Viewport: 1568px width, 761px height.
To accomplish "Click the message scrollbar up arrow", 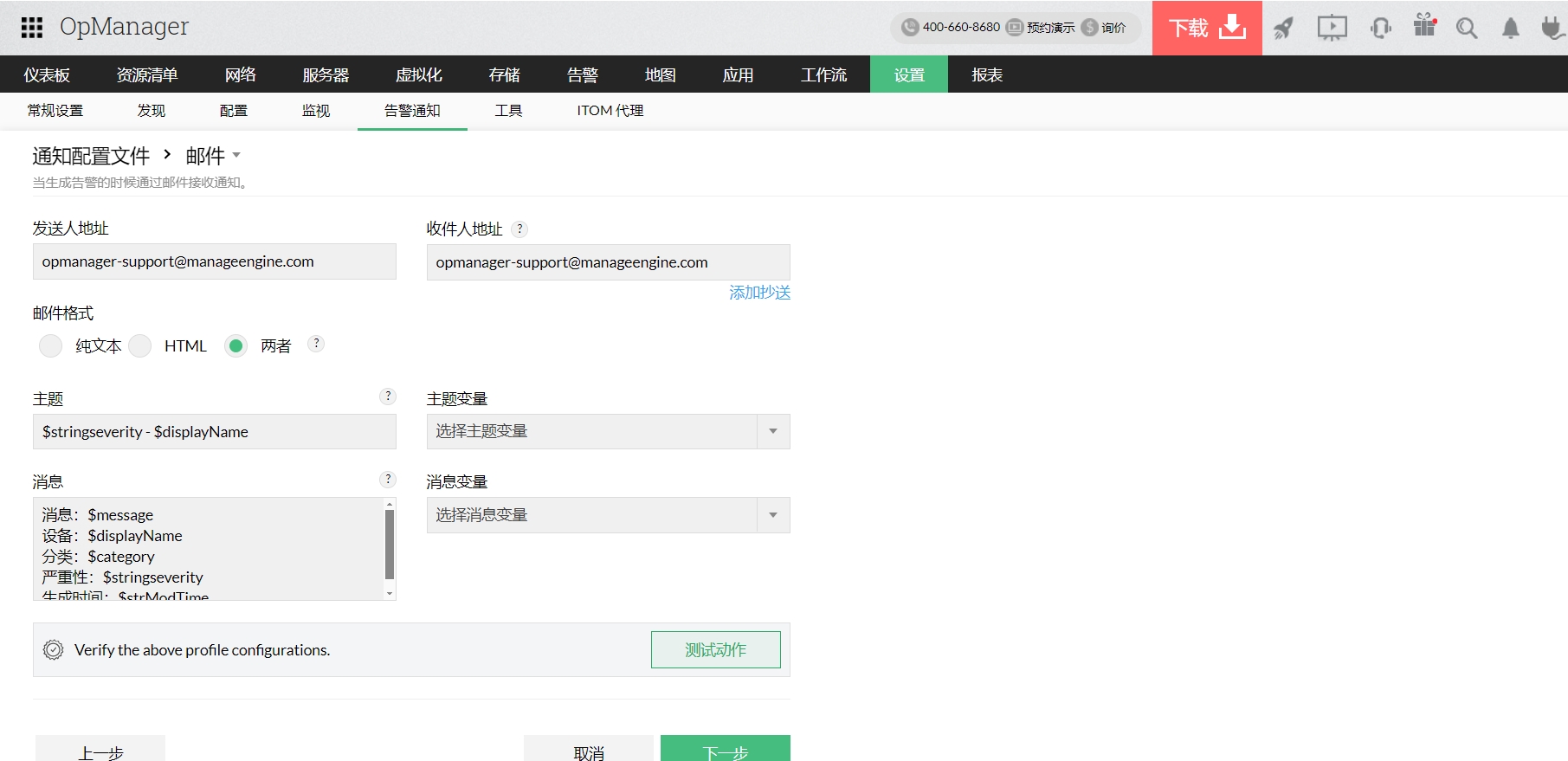I will coord(390,504).
